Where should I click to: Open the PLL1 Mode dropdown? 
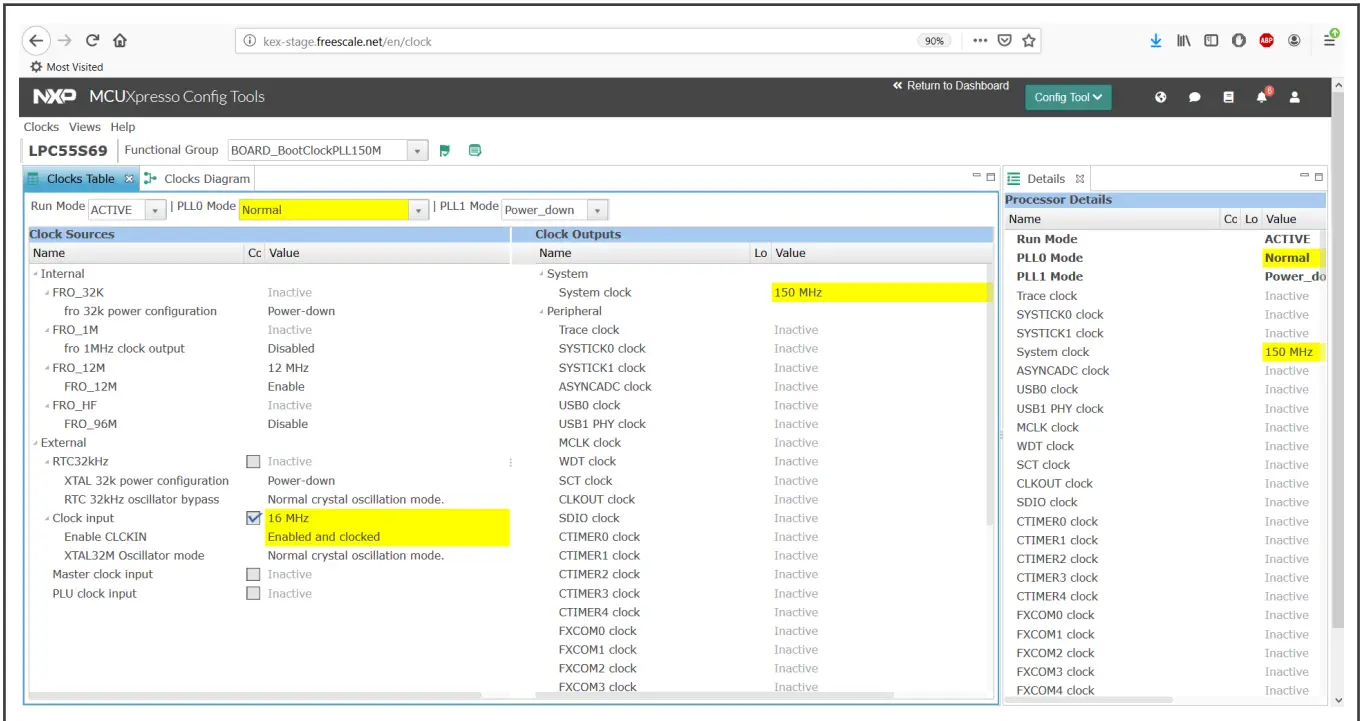[x=597, y=210]
